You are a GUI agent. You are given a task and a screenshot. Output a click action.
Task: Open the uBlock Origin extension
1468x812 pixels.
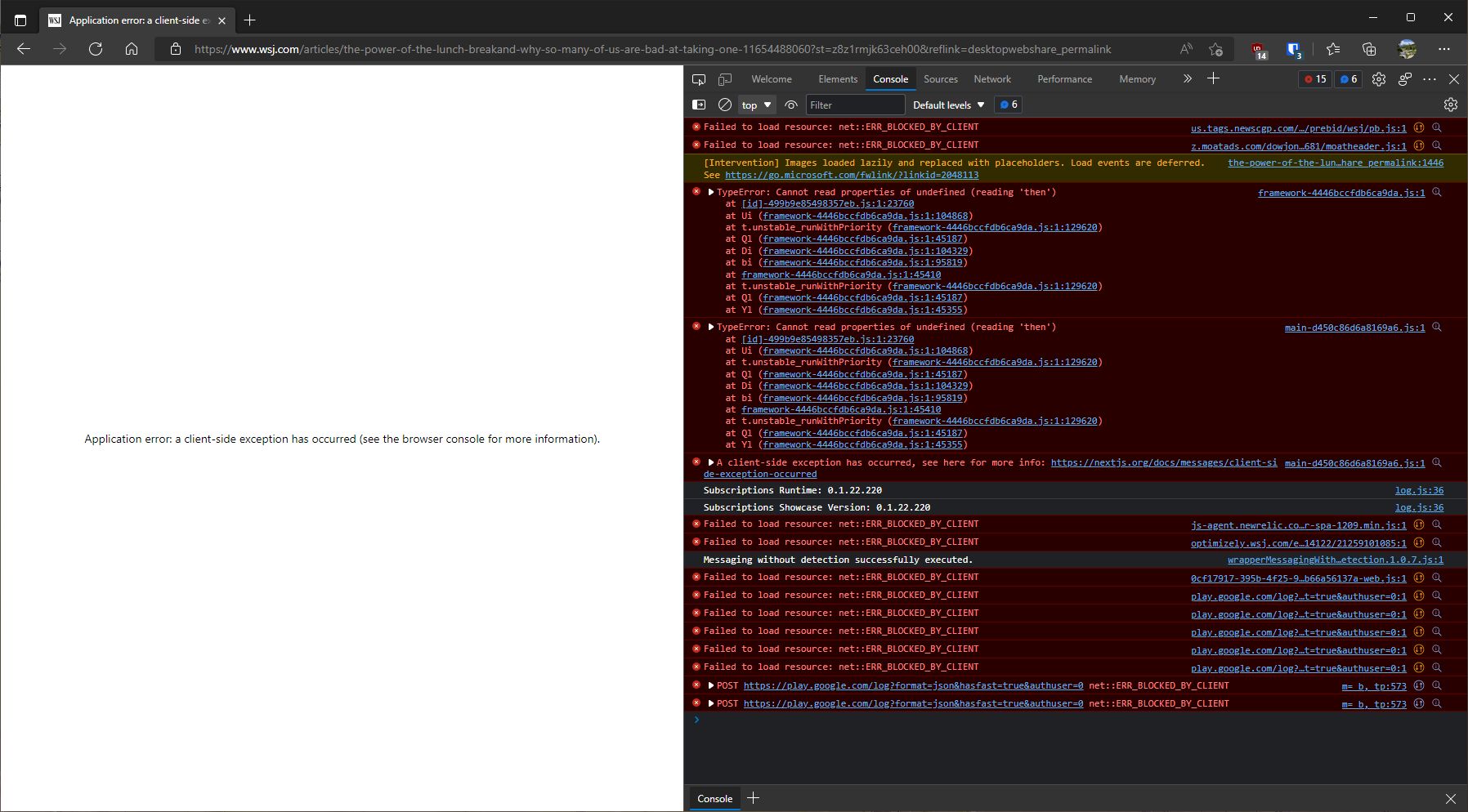point(1258,49)
